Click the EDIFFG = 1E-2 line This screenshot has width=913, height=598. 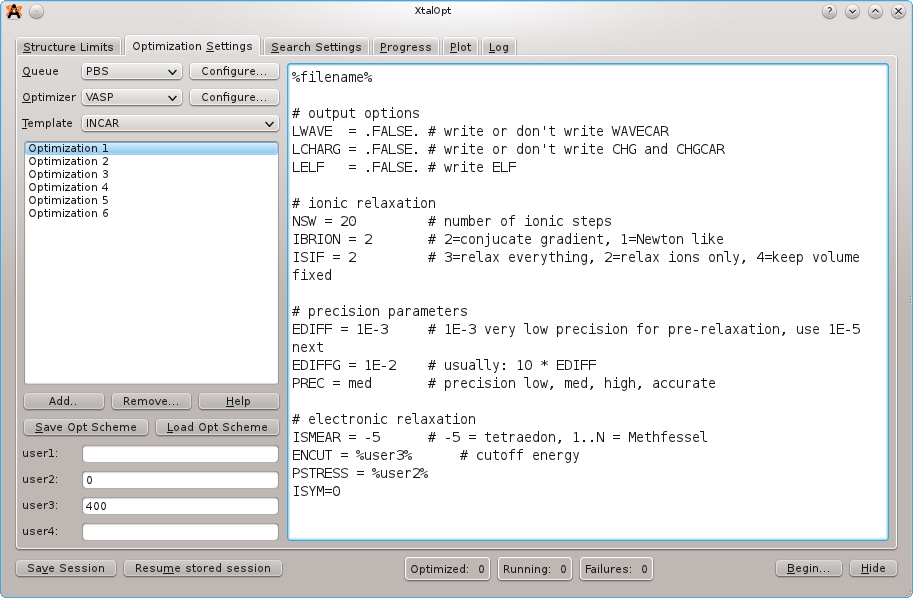tap(444, 365)
